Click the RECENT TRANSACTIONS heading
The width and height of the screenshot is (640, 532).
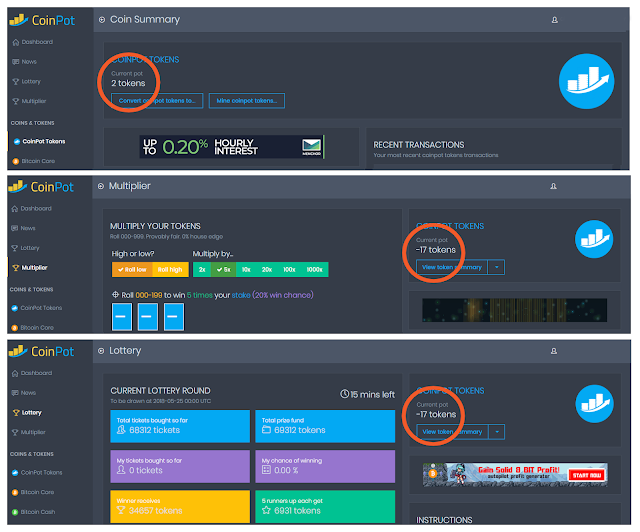(x=419, y=145)
